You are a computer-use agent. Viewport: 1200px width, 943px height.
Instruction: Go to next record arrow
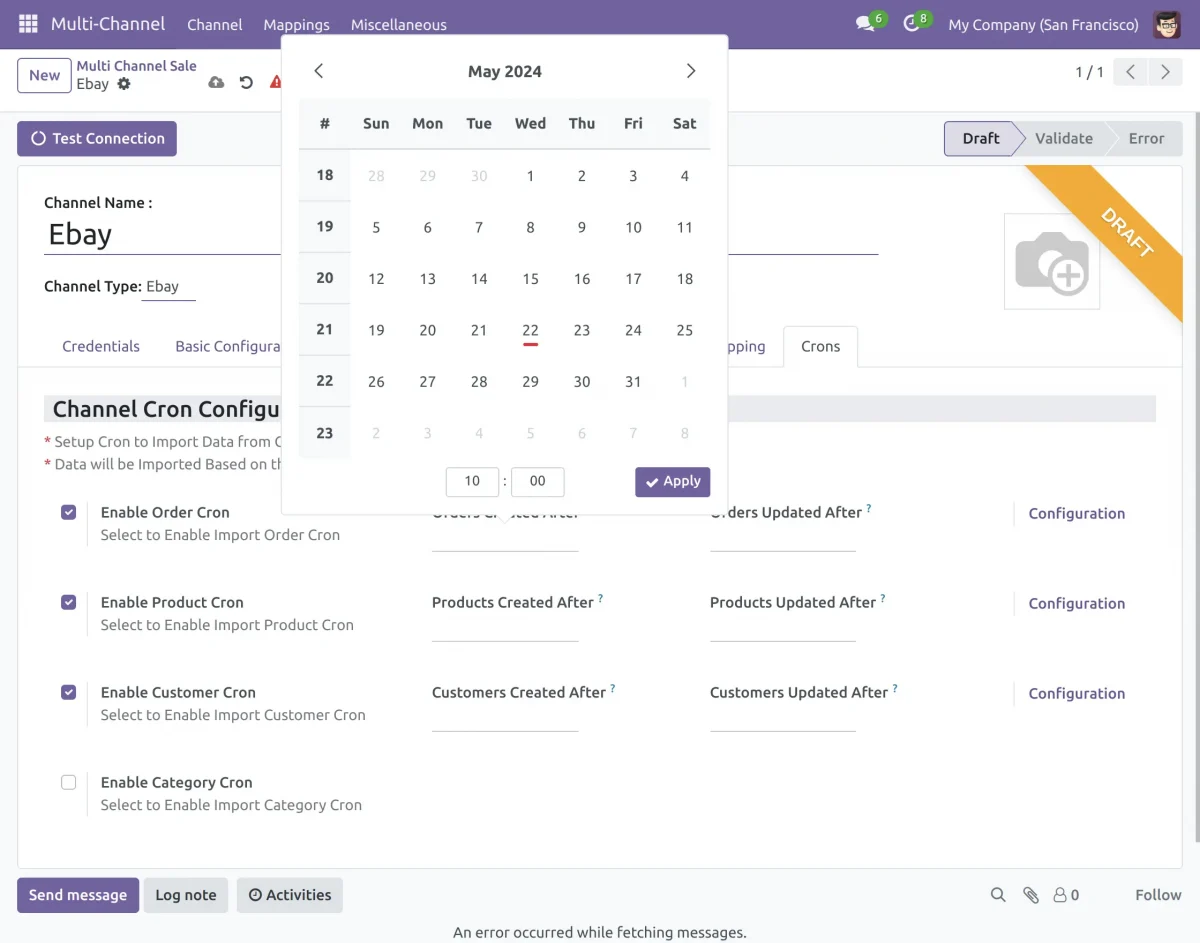click(x=1165, y=72)
